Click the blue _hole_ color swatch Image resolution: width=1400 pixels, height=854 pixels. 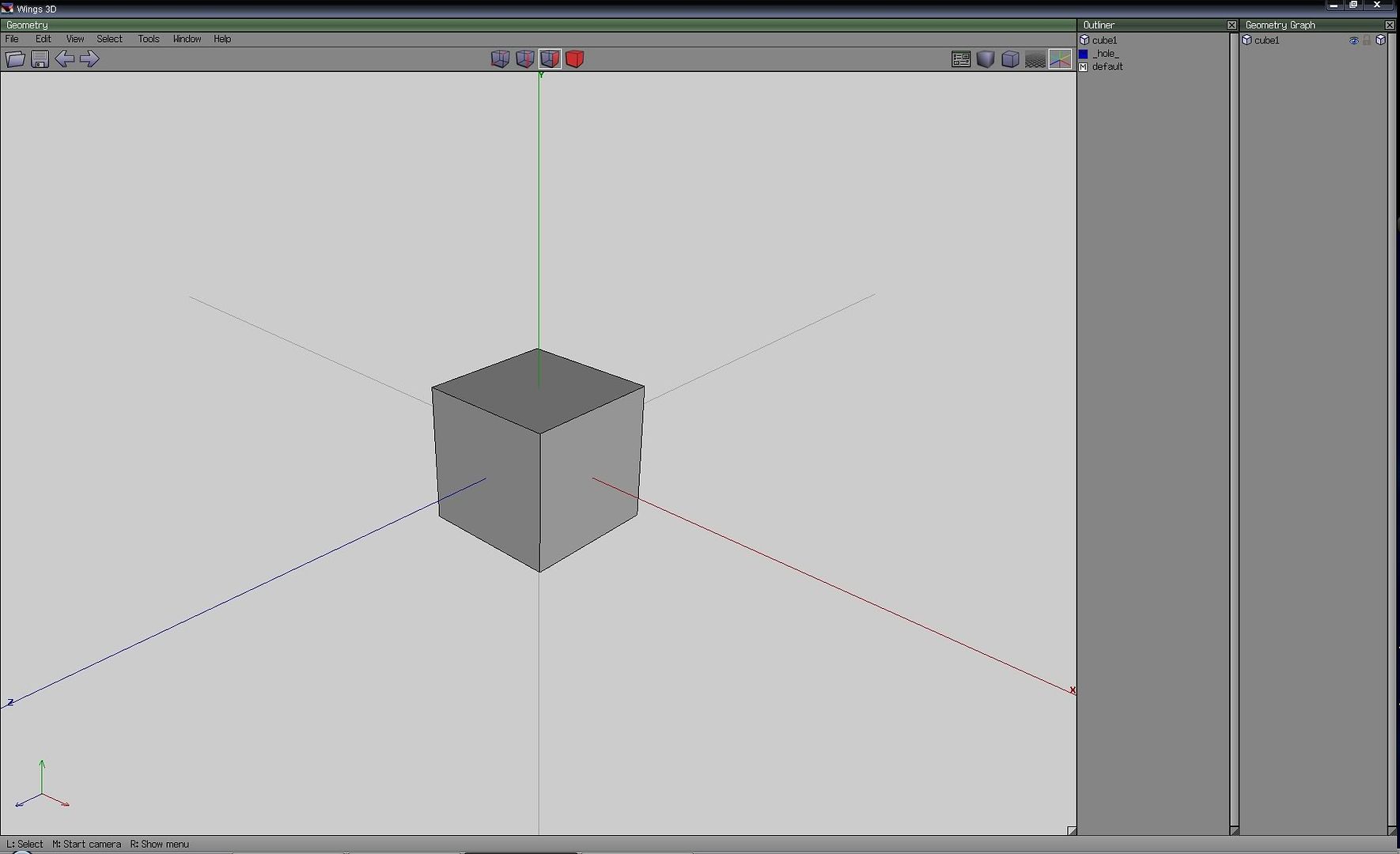click(1084, 54)
